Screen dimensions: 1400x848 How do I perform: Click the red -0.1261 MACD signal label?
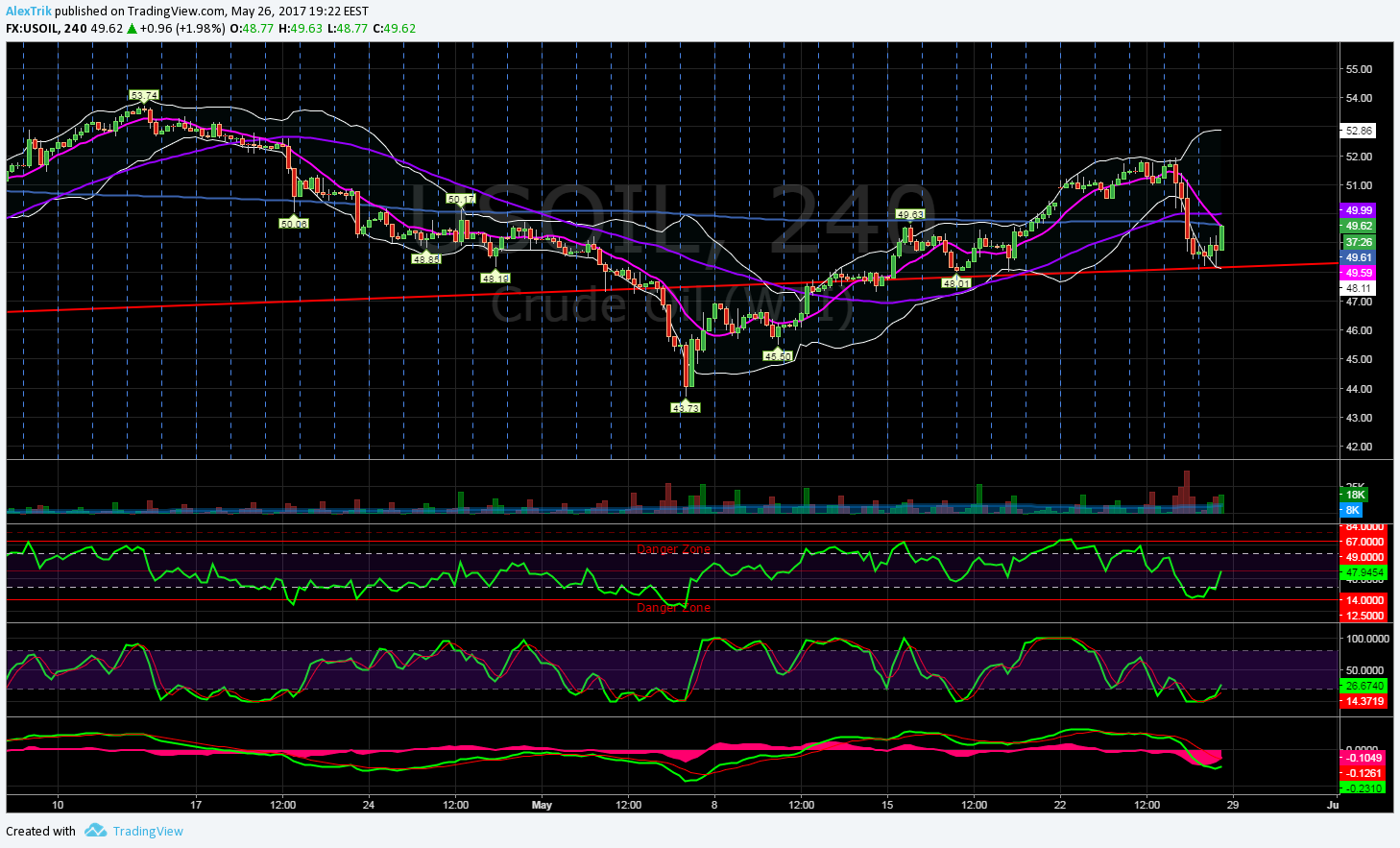point(1364,773)
